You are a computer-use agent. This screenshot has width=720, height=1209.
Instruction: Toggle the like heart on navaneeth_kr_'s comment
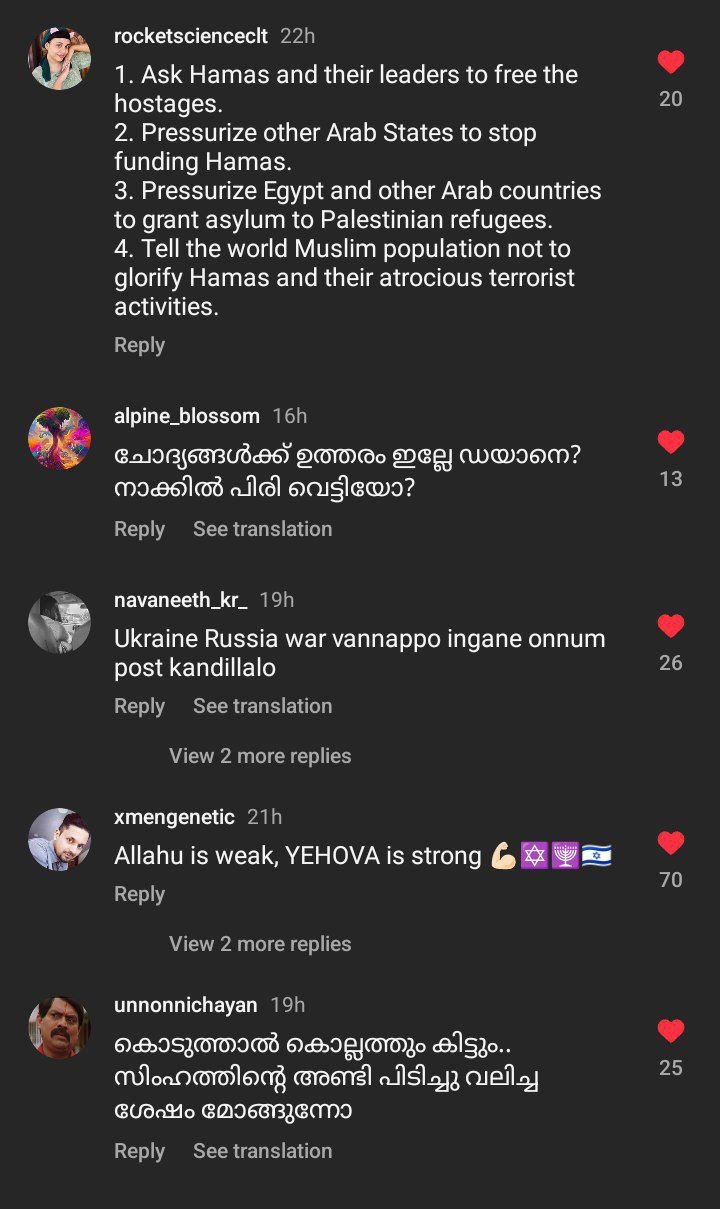671,626
